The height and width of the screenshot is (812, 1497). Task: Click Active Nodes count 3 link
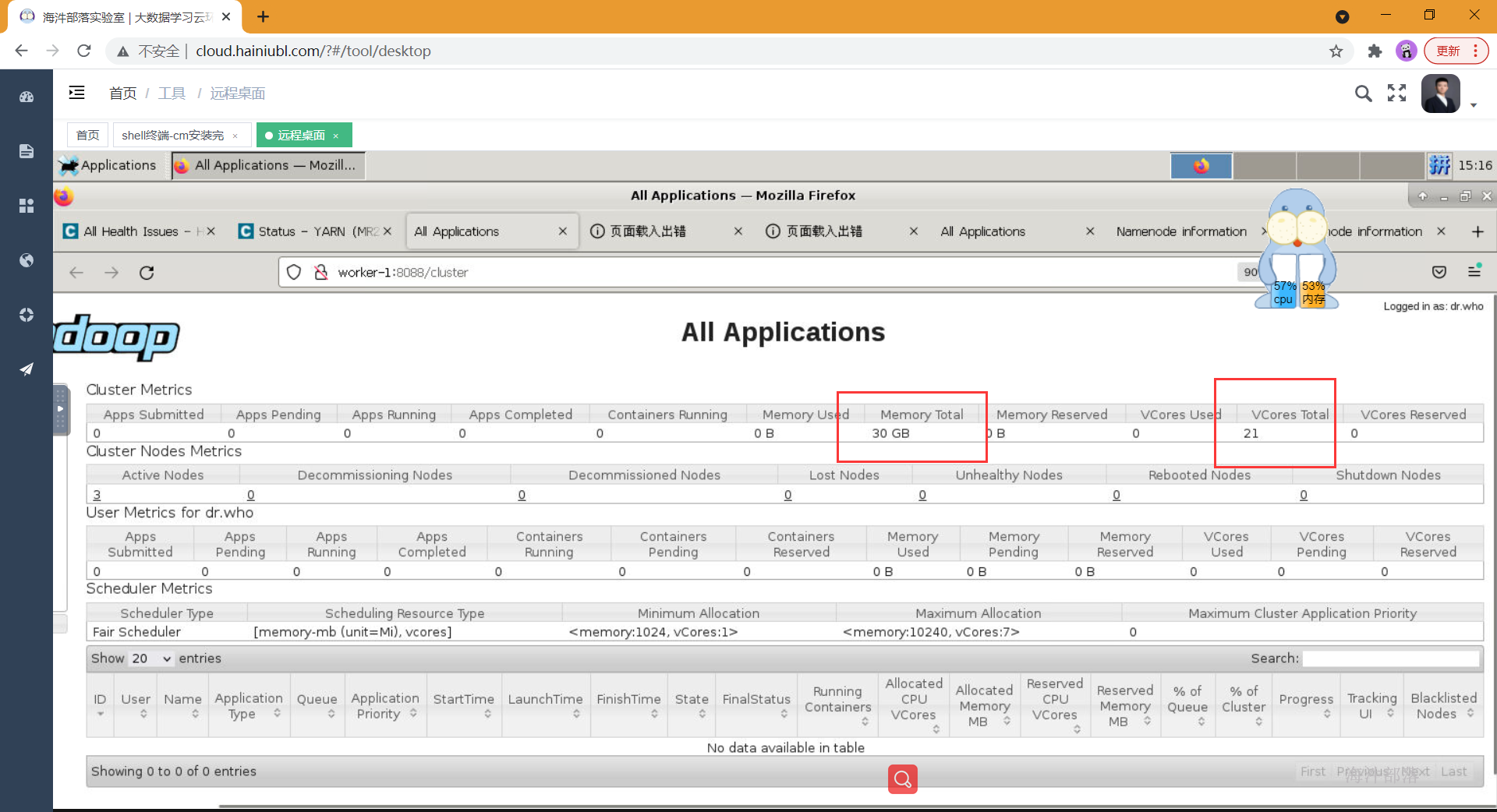tap(97, 495)
